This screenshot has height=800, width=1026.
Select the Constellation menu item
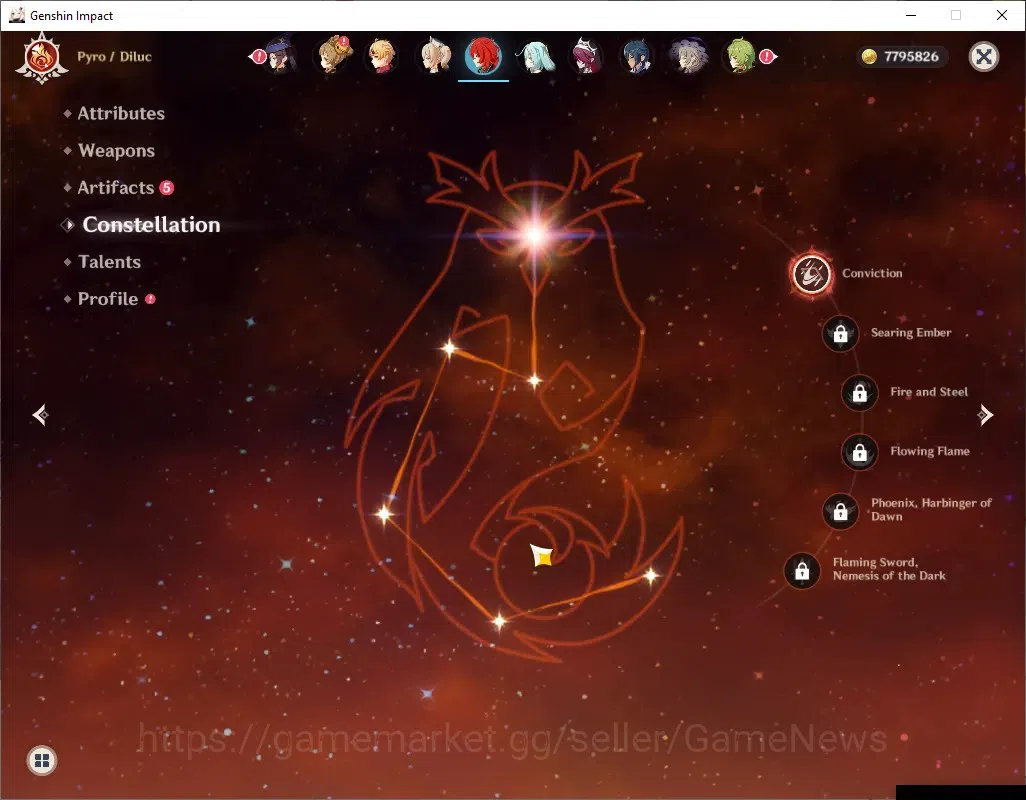coord(151,225)
